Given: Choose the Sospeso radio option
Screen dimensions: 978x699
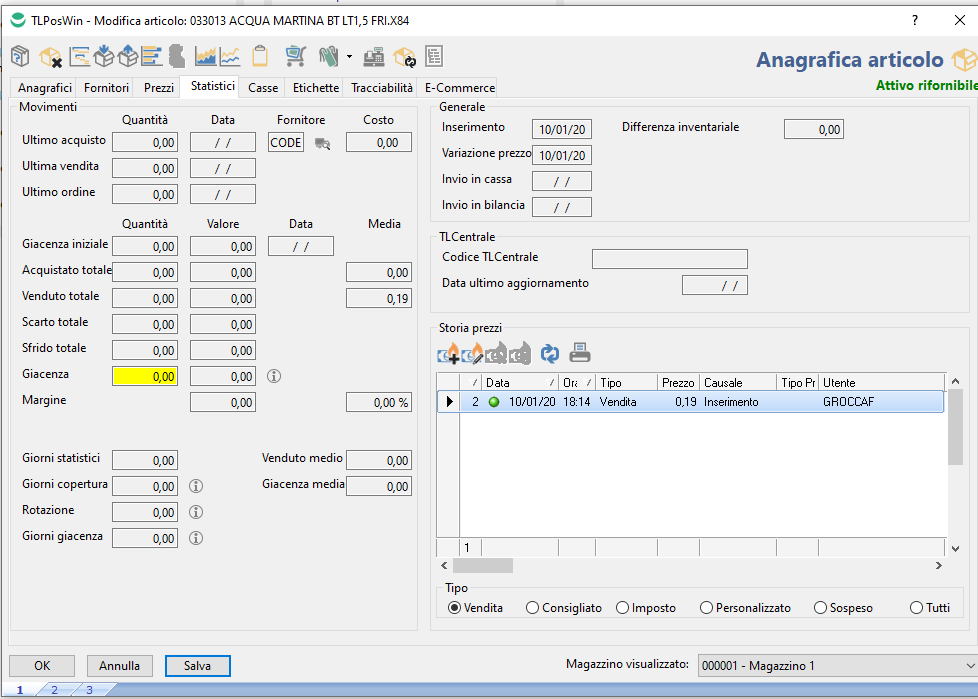Looking at the screenshot, I should coord(821,608).
